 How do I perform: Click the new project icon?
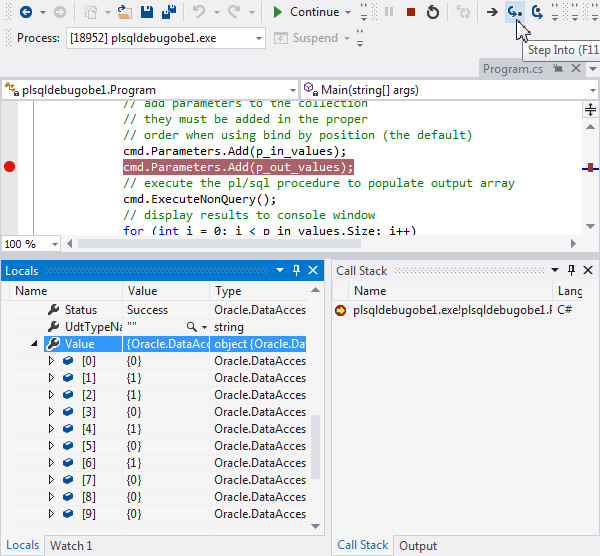tap(91, 12)
